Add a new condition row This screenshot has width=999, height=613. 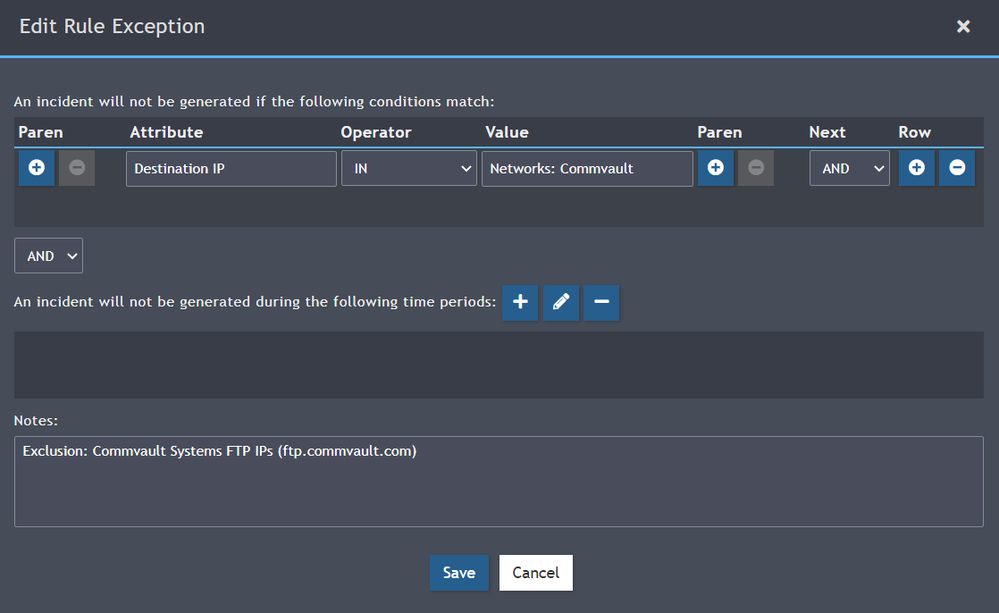pos(916,168)
